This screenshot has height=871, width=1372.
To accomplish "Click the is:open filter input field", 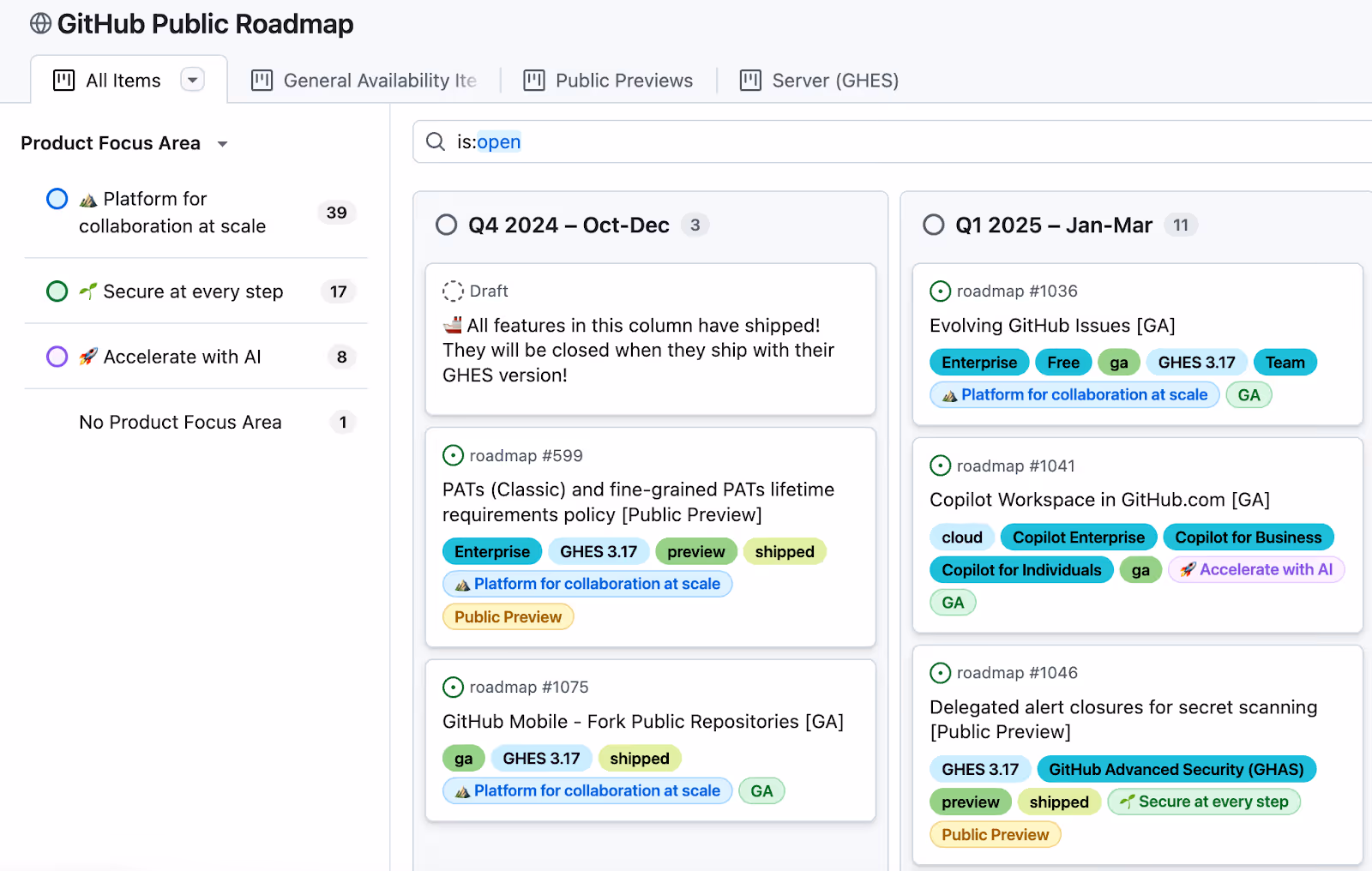I will point(892,141).
